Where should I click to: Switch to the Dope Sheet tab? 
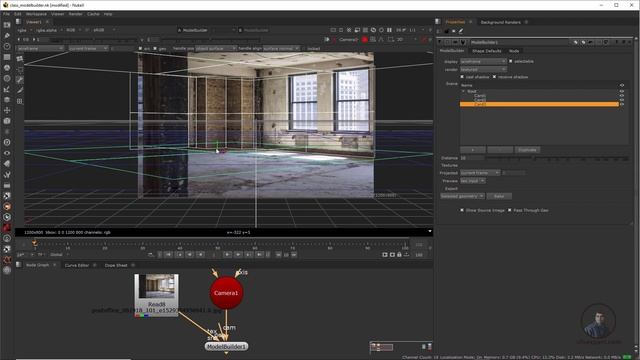(116, 265)
